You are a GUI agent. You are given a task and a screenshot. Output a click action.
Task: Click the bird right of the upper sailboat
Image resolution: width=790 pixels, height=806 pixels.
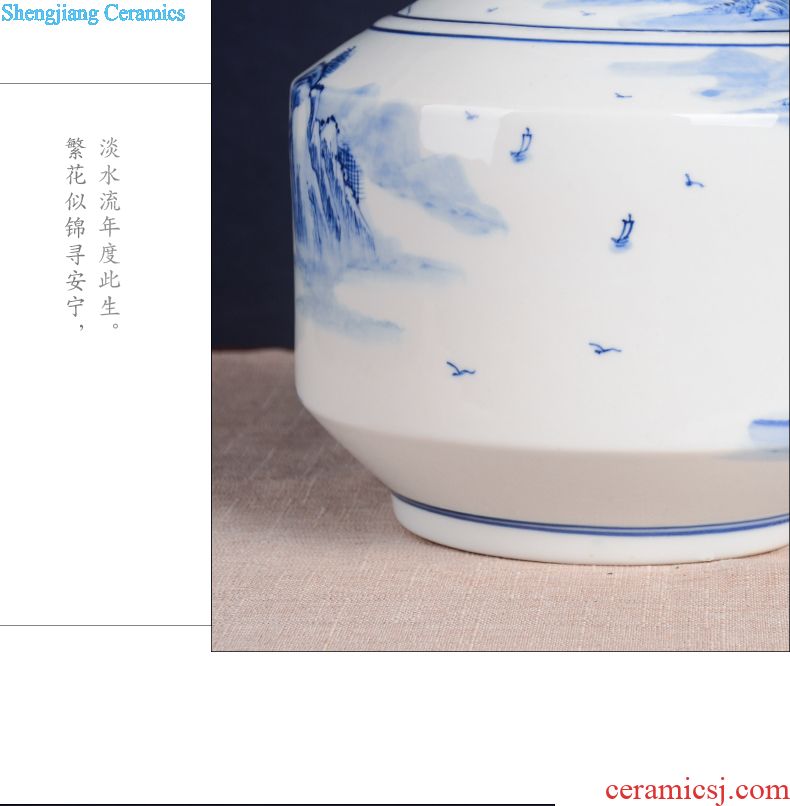pyautogui.click(x=693, y=180)
